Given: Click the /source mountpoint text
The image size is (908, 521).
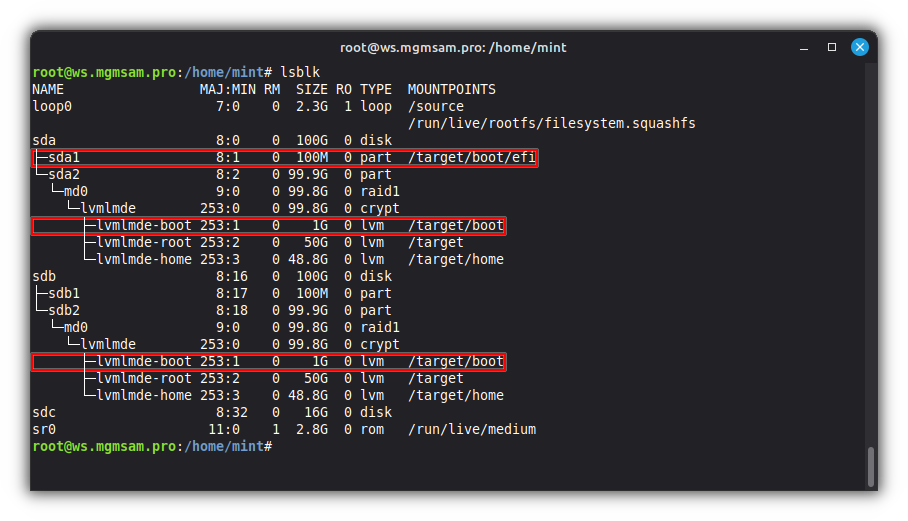Looking at the screenshot, I should pyautogui.click(x=436, y=106).
